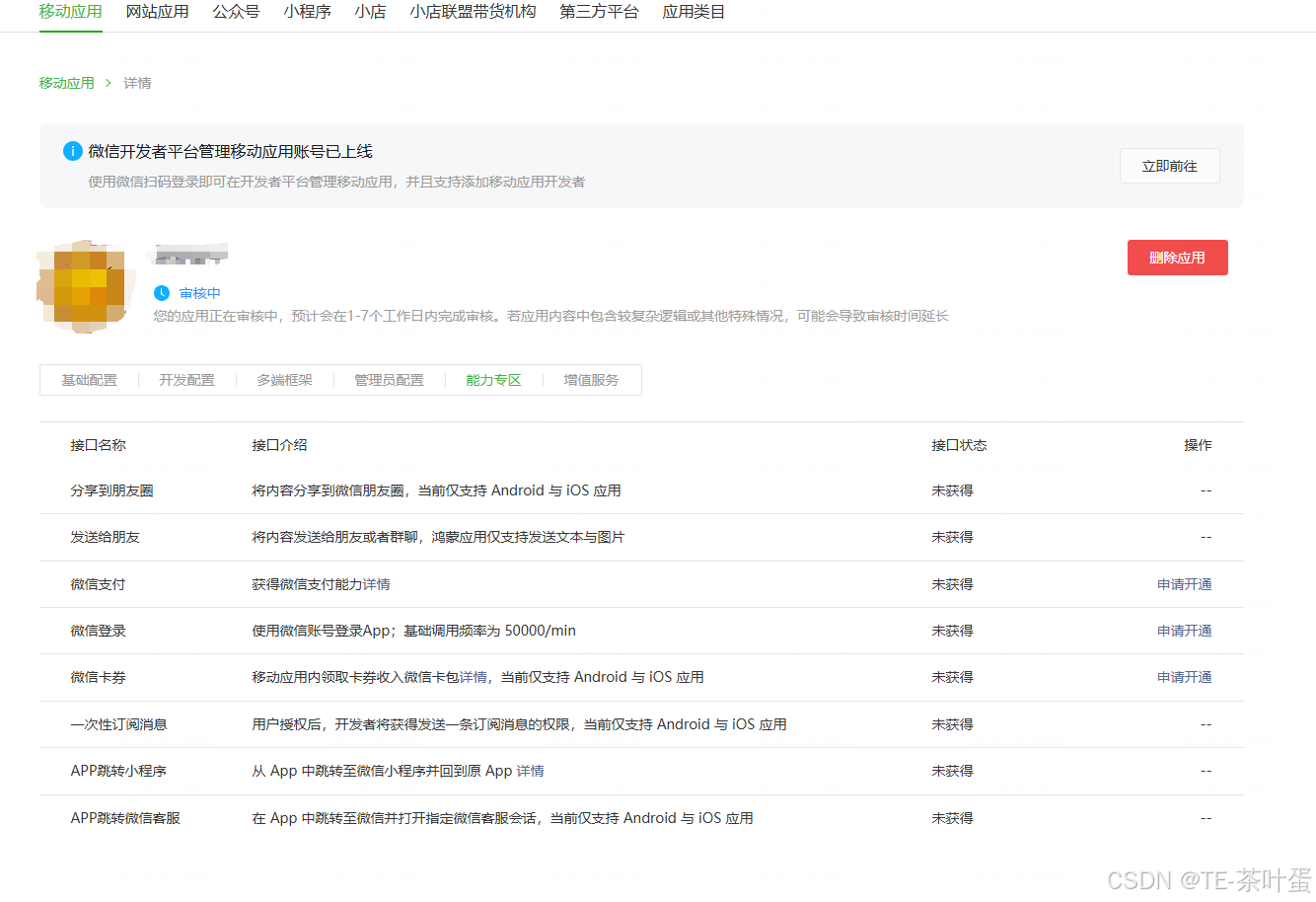Click the 微信支付 interface name
The width and height of the screenshot is (1316, 902).
99,584
